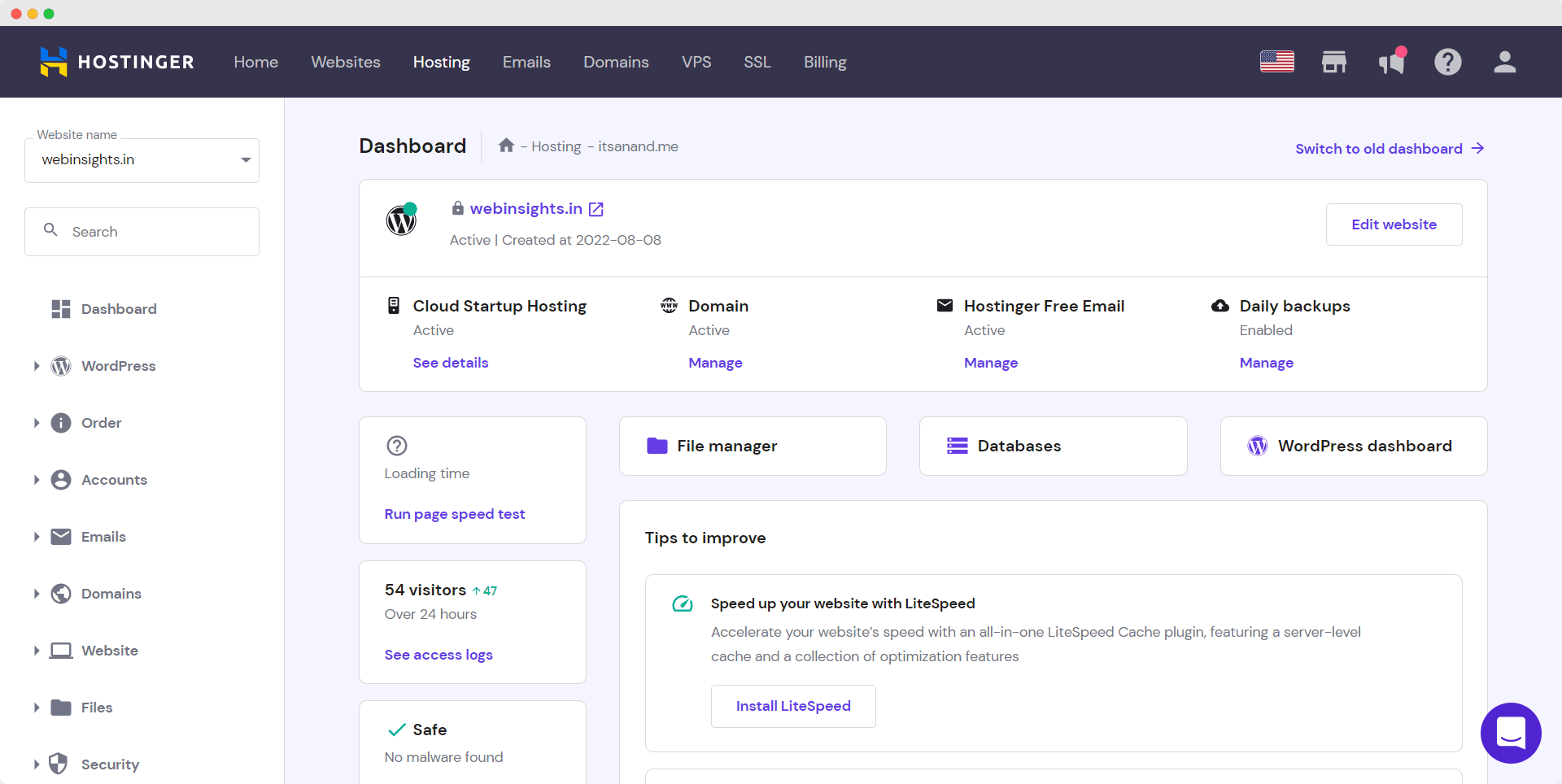Viewport: 1562px width, 784px height.
Task: Open Emails in top navigation
Action: click(526, 62)
